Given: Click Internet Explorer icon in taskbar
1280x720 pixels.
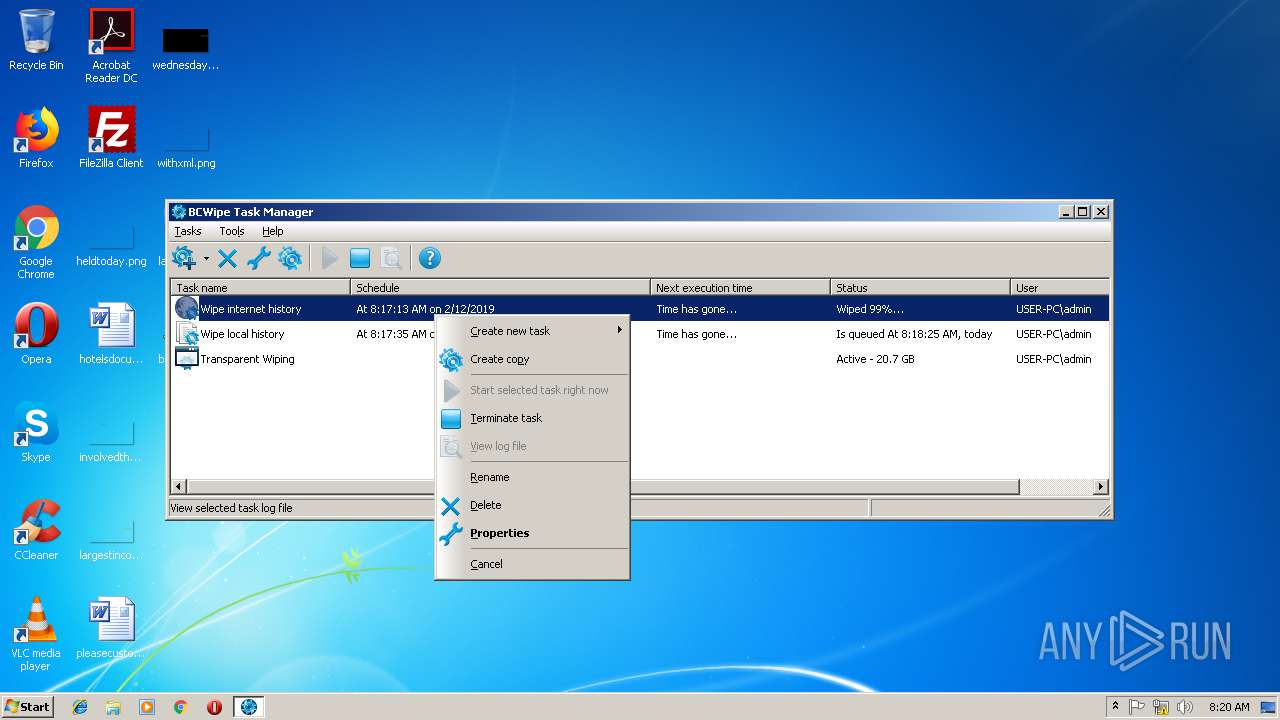Looking at the screenshot, I should 80,707.
